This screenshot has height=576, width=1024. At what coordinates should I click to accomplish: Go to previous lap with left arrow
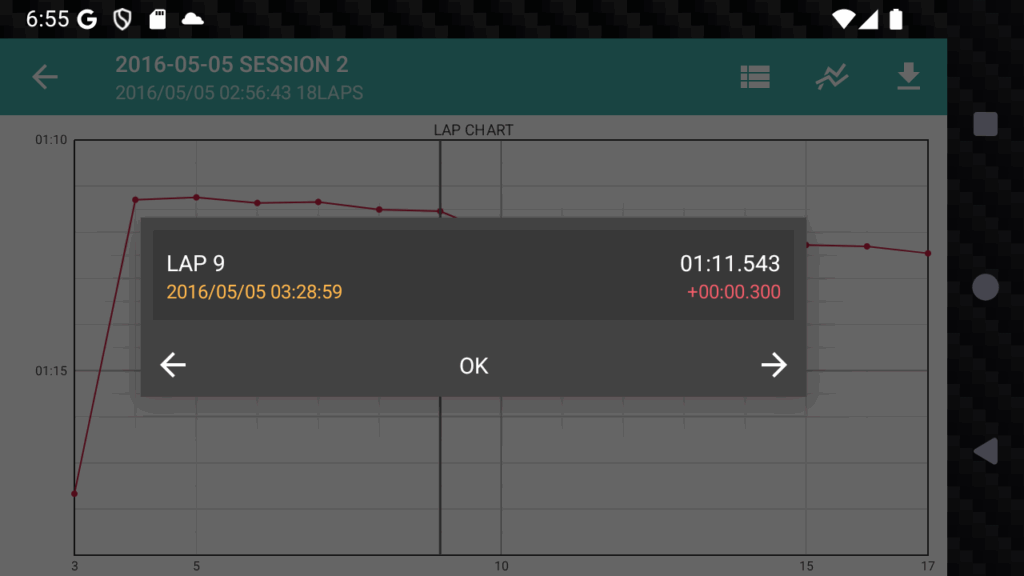(173, 365)
